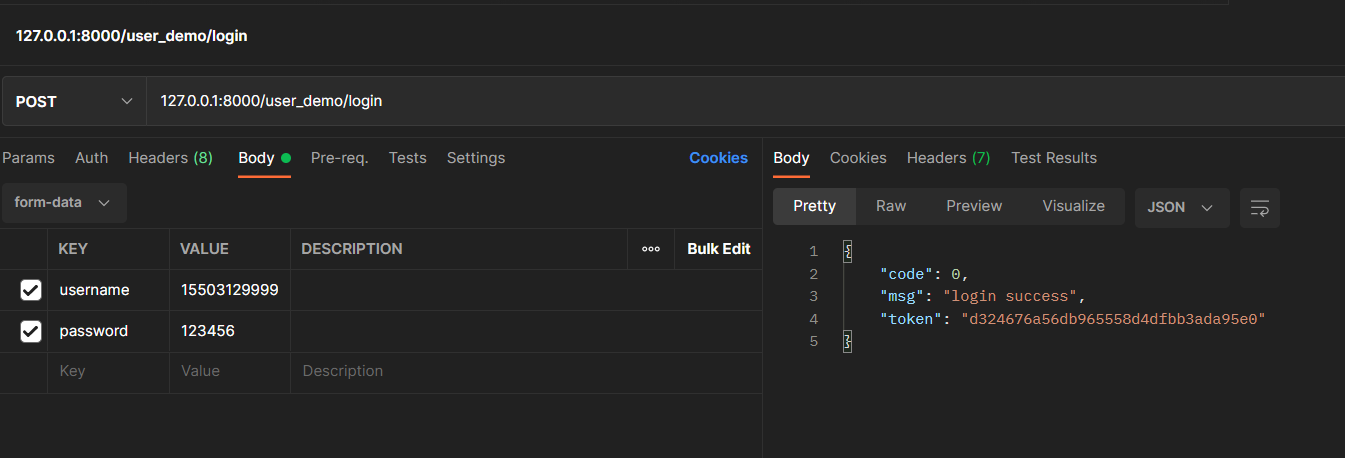The image size is (1345, 458).
Task: Open the Params tab
Action: pos(28,158)
